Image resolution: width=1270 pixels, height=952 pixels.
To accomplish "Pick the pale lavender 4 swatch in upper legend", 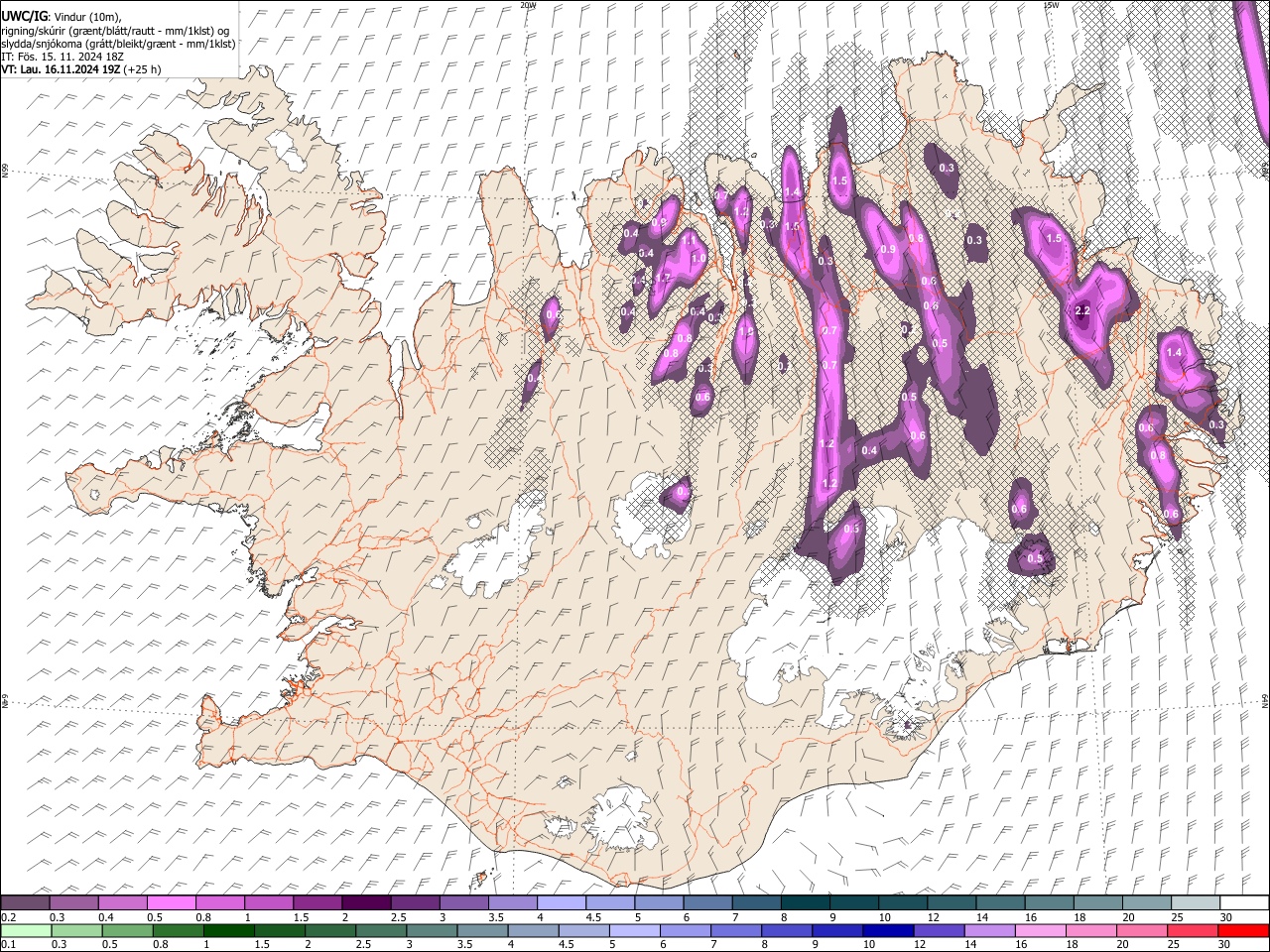I will (x=561, y=903).
